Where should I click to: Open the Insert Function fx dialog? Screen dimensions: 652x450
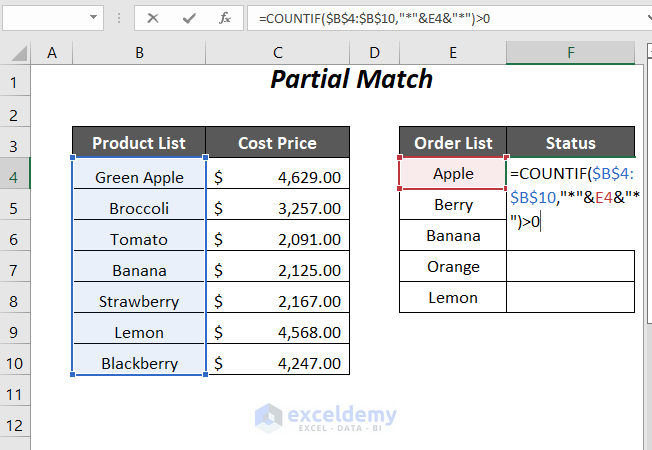click(x=225, y=18)
